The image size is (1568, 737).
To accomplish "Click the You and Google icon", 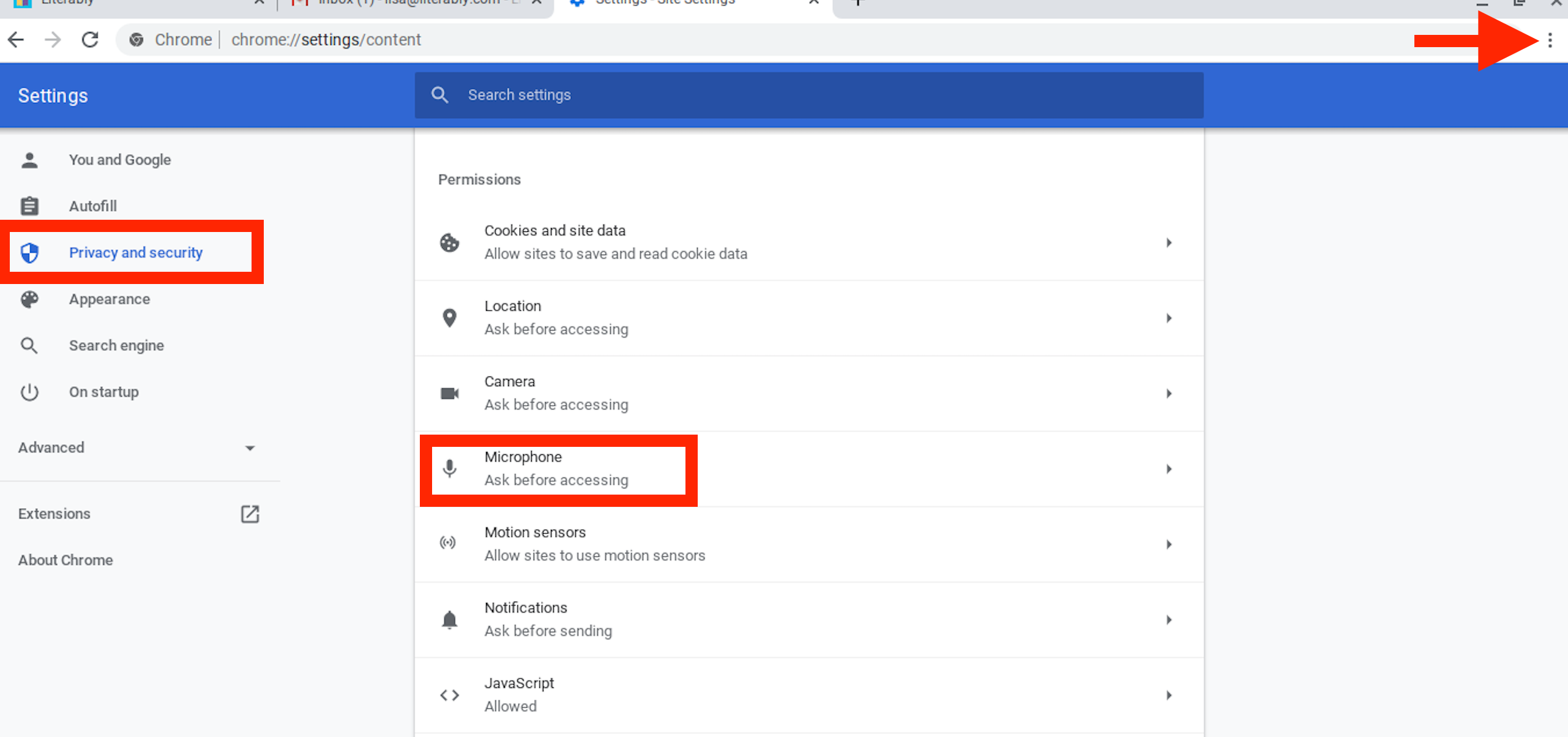I will pyautogui.click(x=30, y=159).
